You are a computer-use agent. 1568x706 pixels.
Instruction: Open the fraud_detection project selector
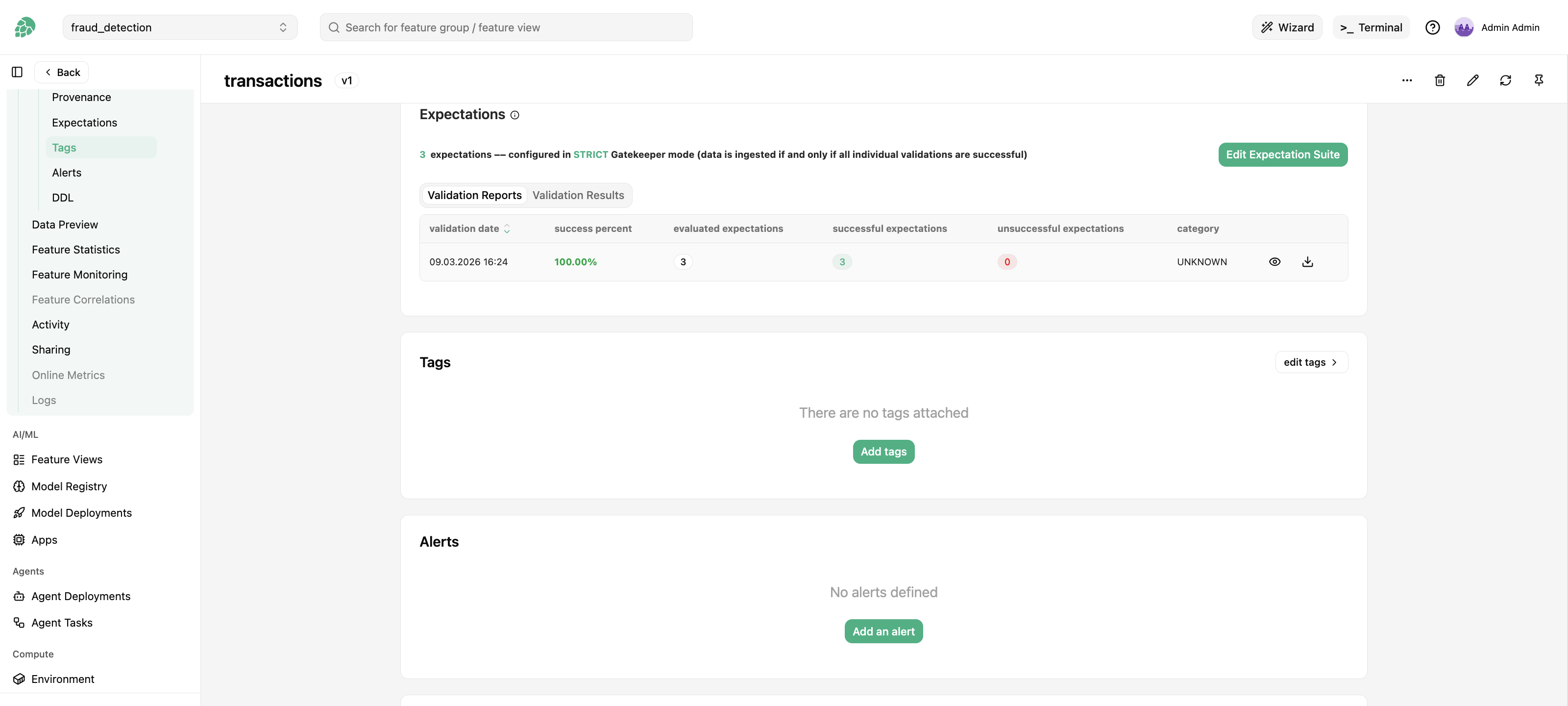point(180,27)
